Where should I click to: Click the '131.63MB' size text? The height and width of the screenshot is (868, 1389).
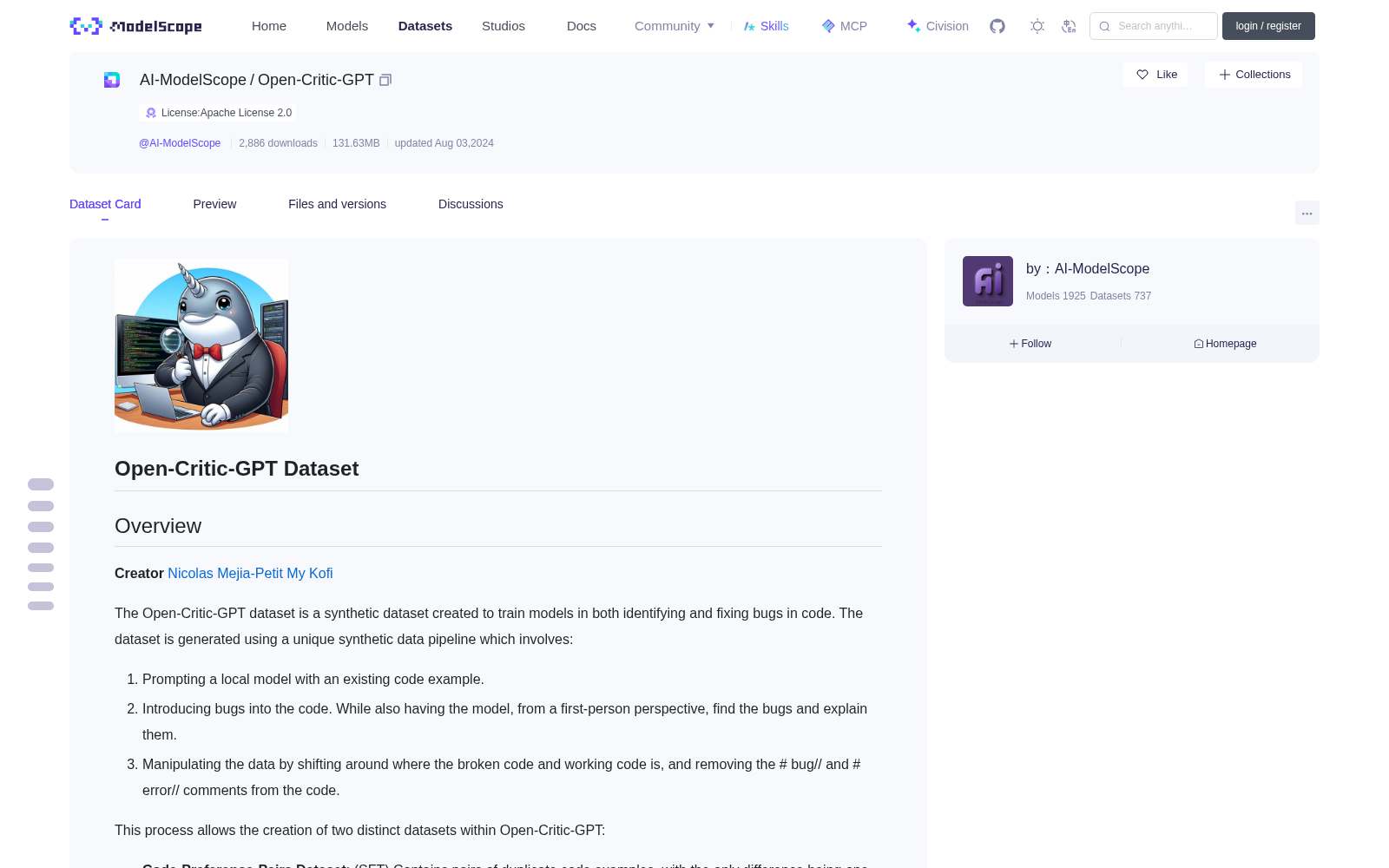coord(356,143)
